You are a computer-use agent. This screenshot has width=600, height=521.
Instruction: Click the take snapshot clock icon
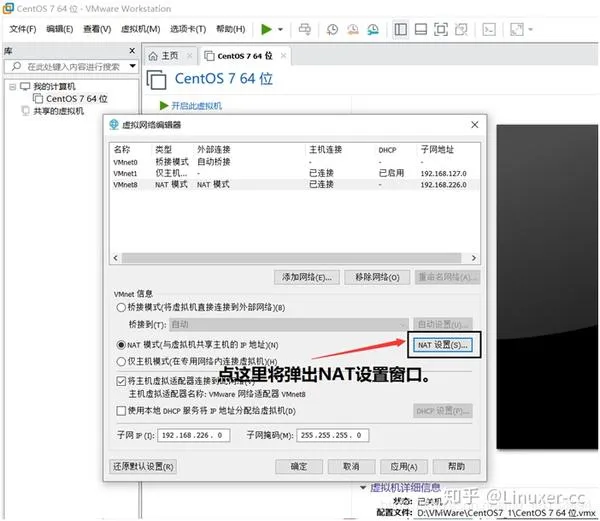[x=332, y=29]
